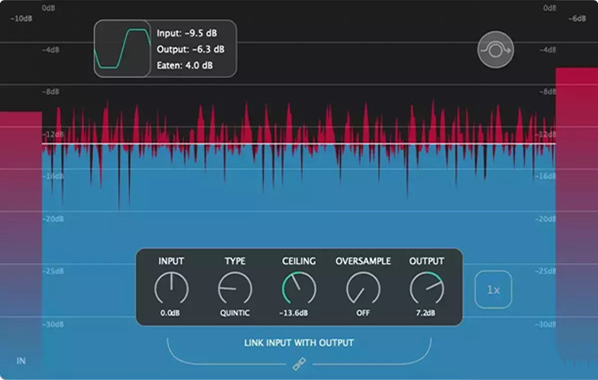The width and height of the screenshot is (598, 380).
Task: Click the TYPE selector knob
Action: tap(235, 288)
